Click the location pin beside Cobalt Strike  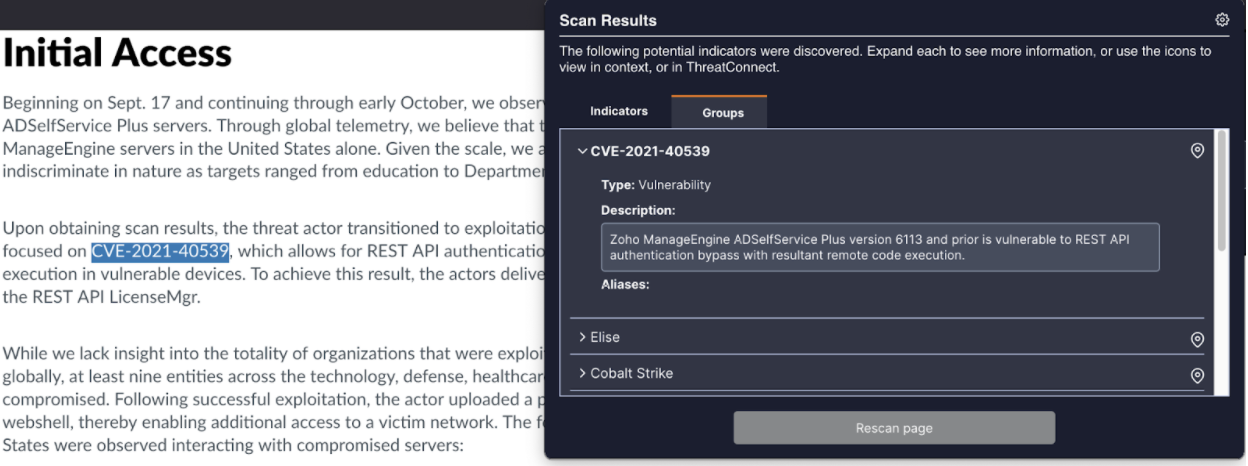click(x=1197, y=376)
